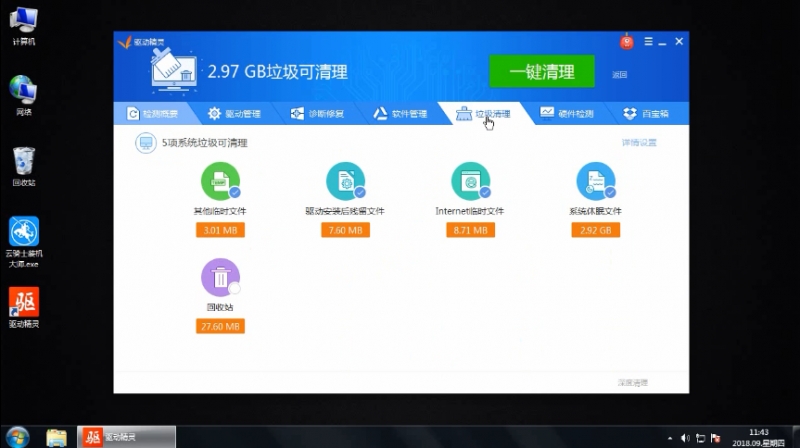Click the 系统休眠文件 icon

[595, 181]
